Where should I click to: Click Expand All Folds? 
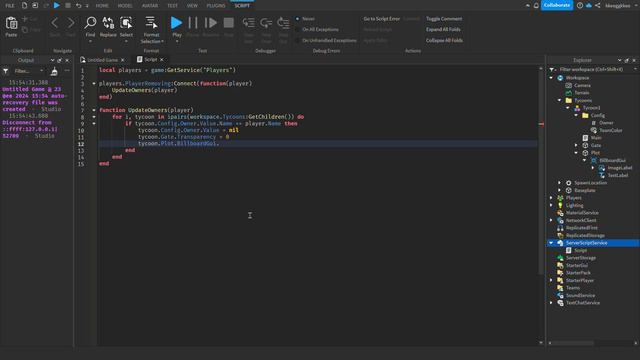pos(443,29)
